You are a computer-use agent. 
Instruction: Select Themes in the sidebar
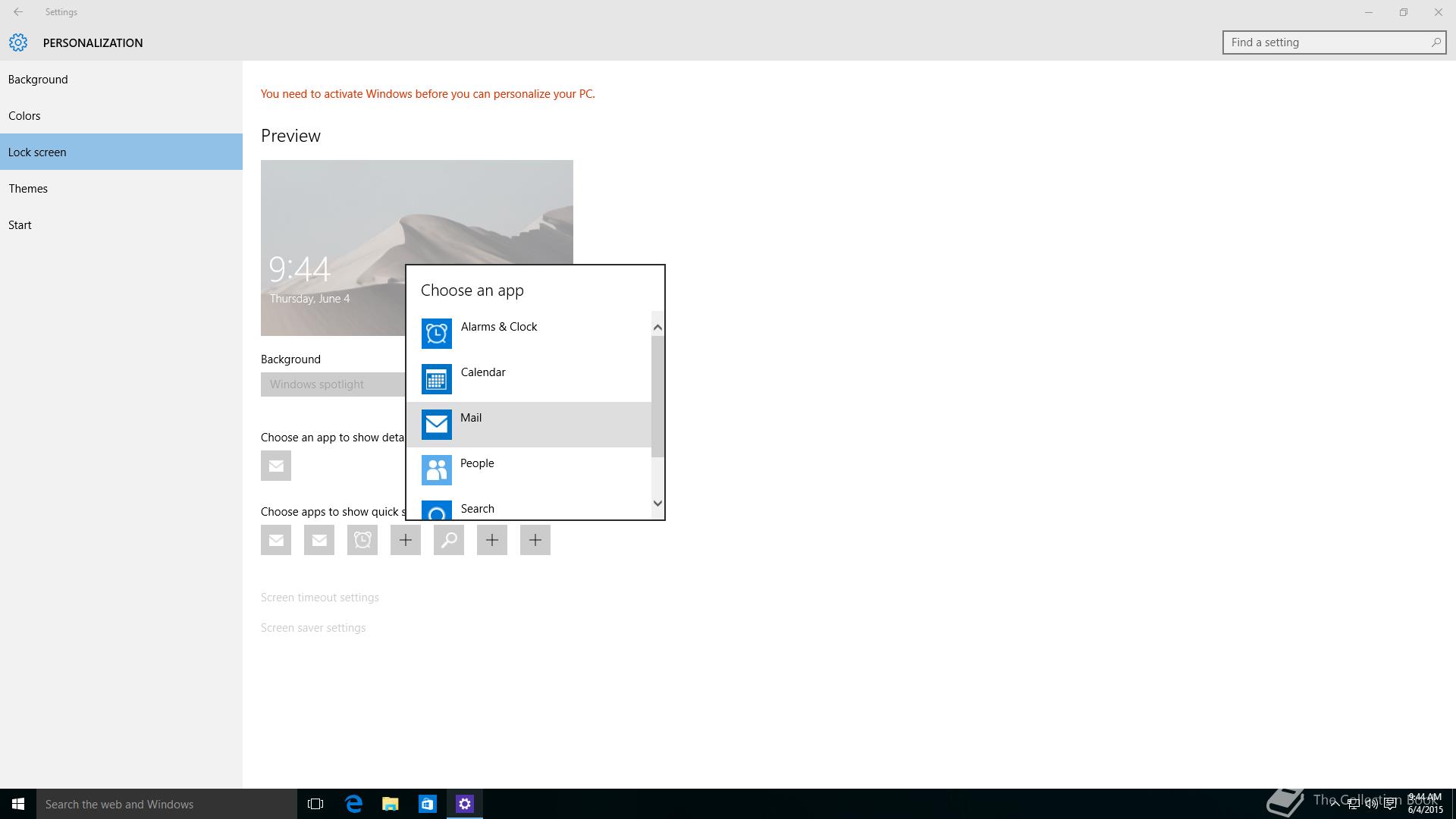pos(121,189)
